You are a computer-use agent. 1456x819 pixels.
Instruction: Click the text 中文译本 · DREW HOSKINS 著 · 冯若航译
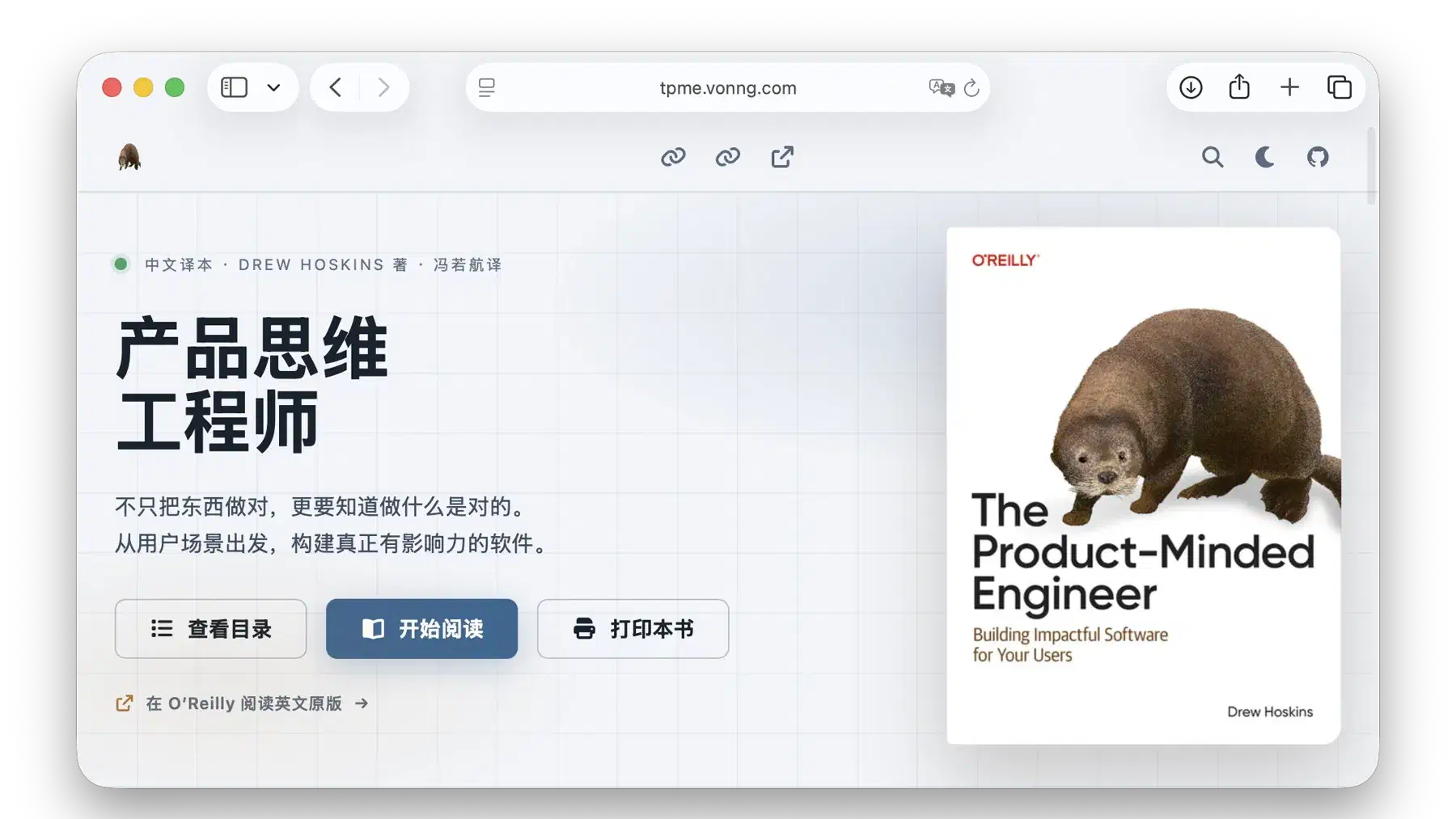[x=324, y=265]
